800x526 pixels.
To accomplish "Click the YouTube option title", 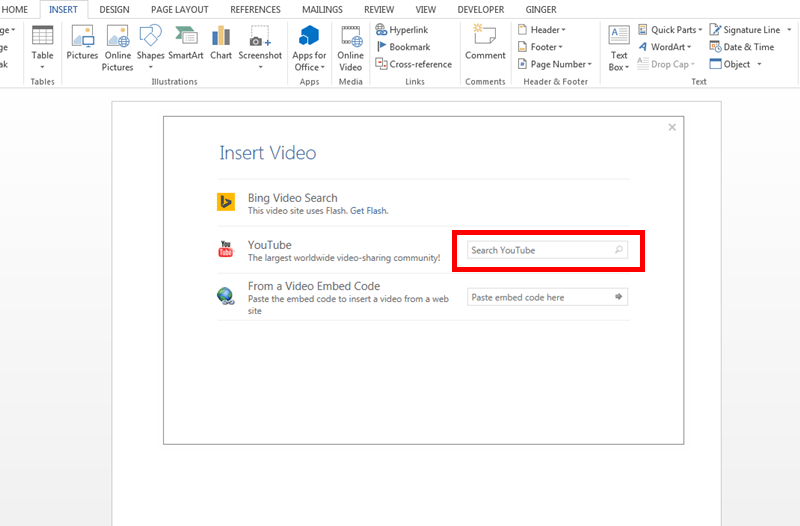I will pyautogui.click(x=269, y=245).
